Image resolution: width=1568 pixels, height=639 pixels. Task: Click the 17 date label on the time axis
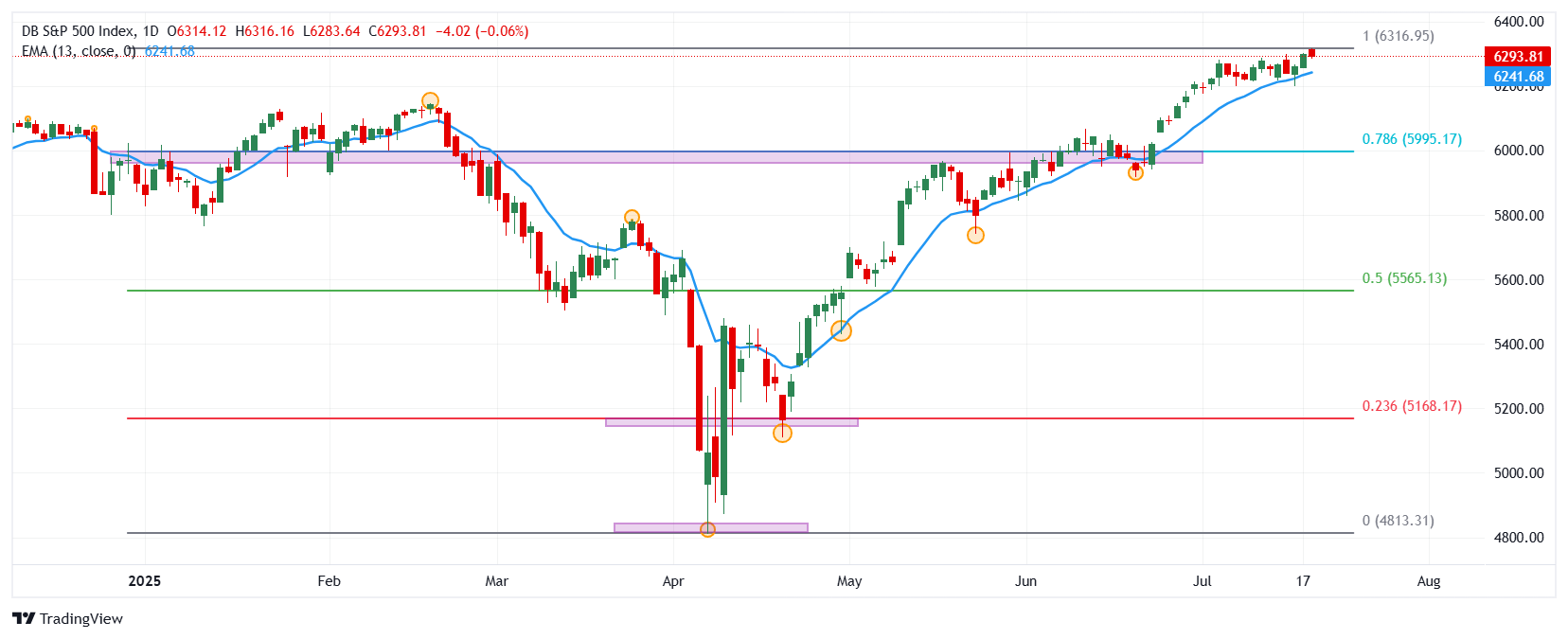tap(1303, 581)
